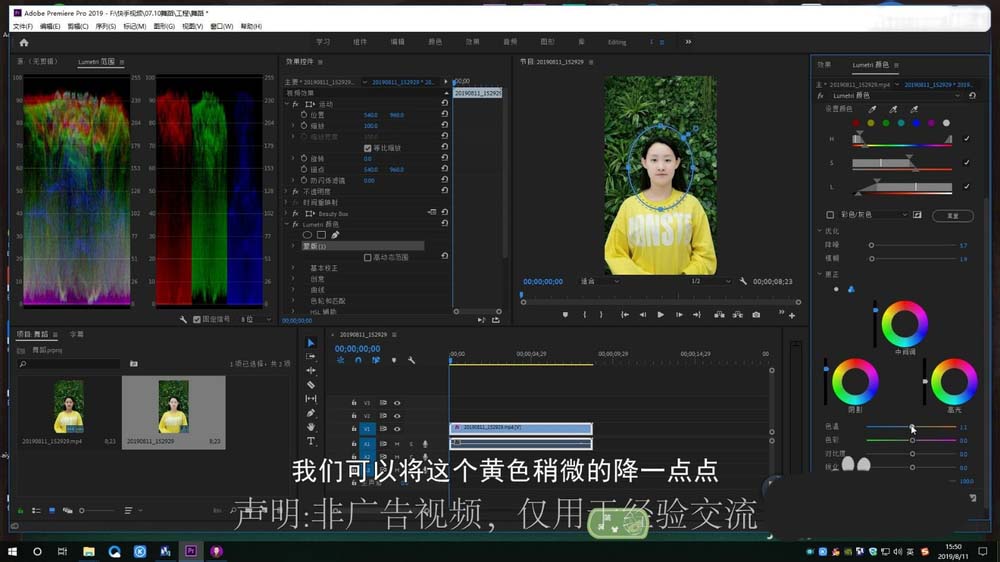
Task: Toggle snap magnet in timeline
Action: (358, 360)
